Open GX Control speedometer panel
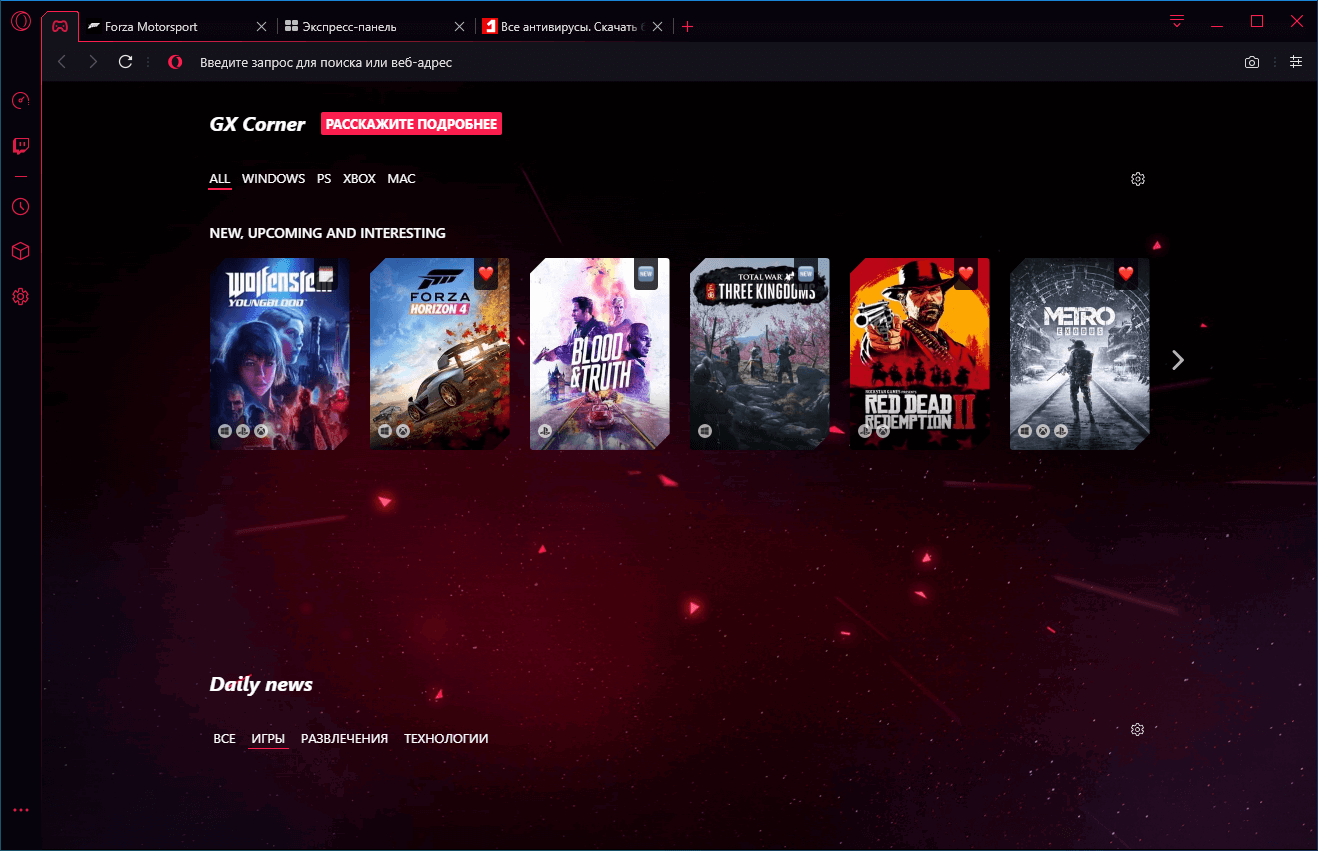Screen dimensions: 1318x851 coord(21,100)
